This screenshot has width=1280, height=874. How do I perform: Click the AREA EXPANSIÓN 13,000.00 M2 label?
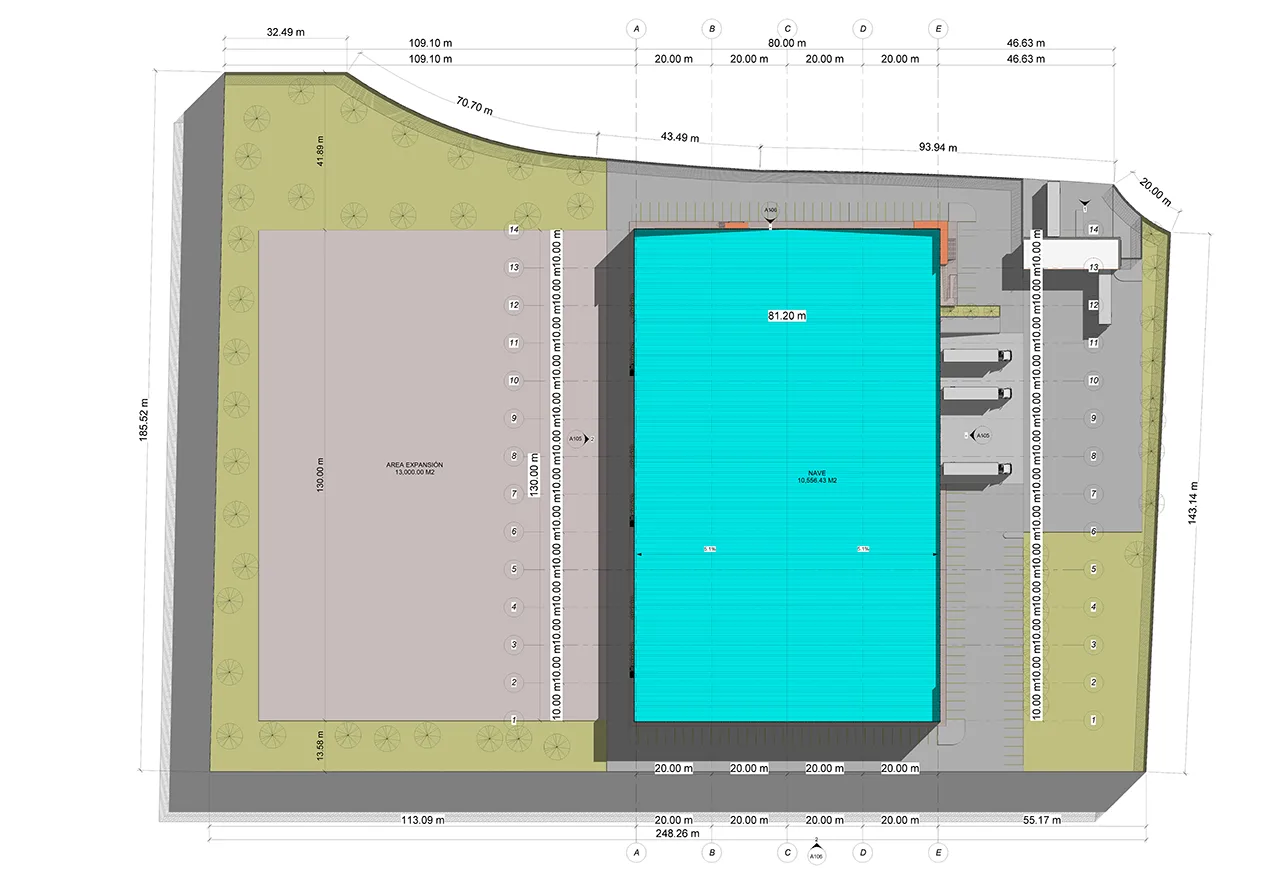[414, 469]
